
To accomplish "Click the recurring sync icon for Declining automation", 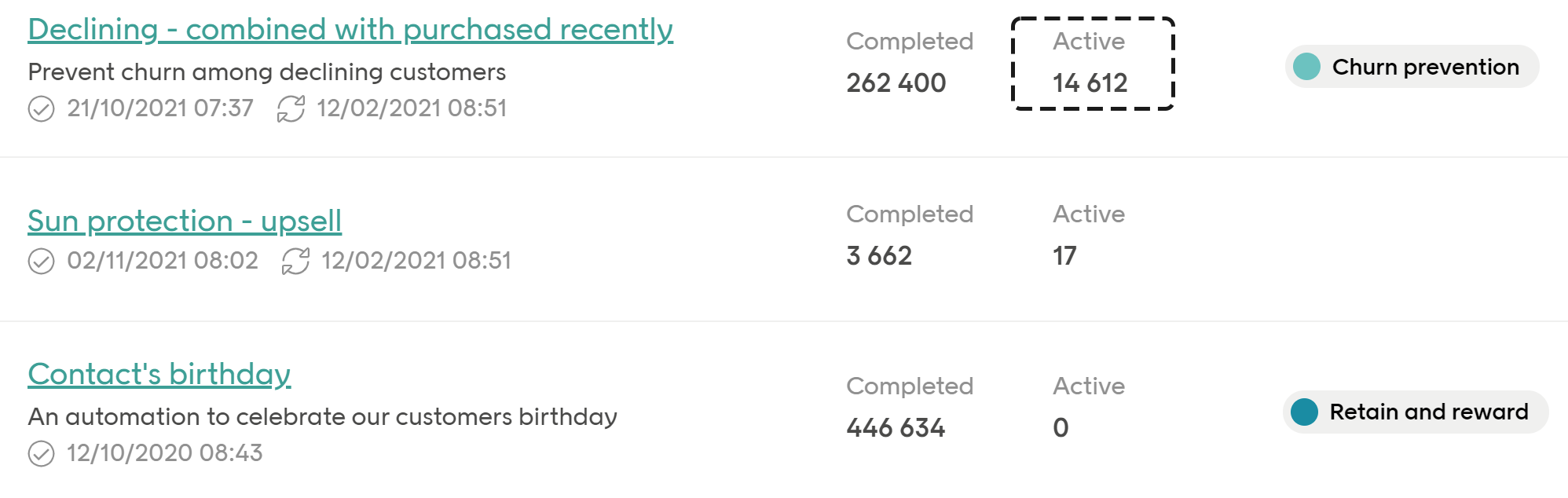I will (291, 108).
